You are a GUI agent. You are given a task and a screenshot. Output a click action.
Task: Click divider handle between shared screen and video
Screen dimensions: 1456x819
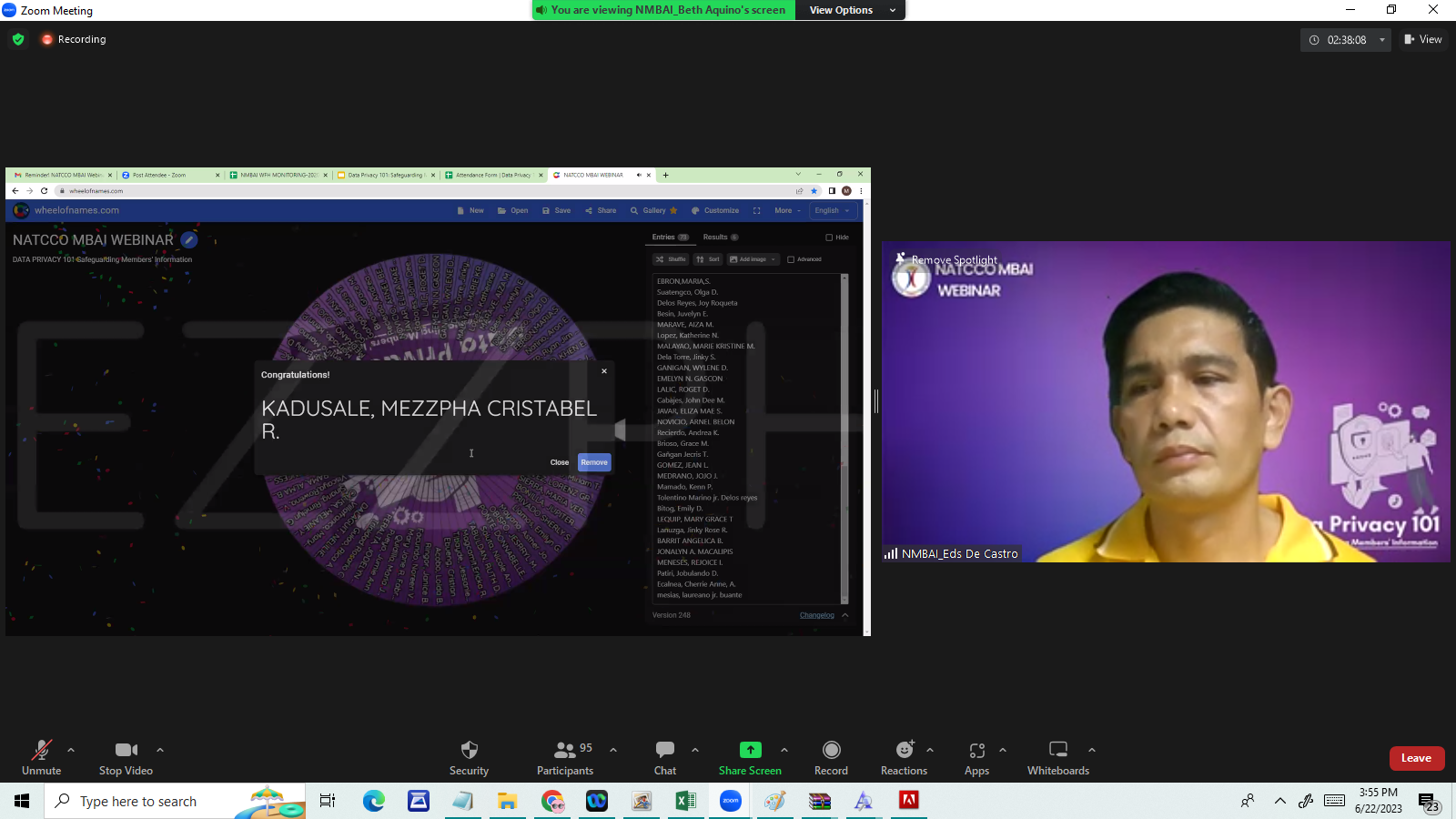876,401
